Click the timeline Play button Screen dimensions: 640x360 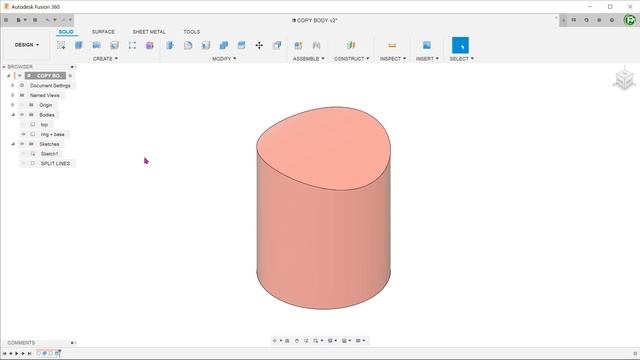click(x=17, y=353)
